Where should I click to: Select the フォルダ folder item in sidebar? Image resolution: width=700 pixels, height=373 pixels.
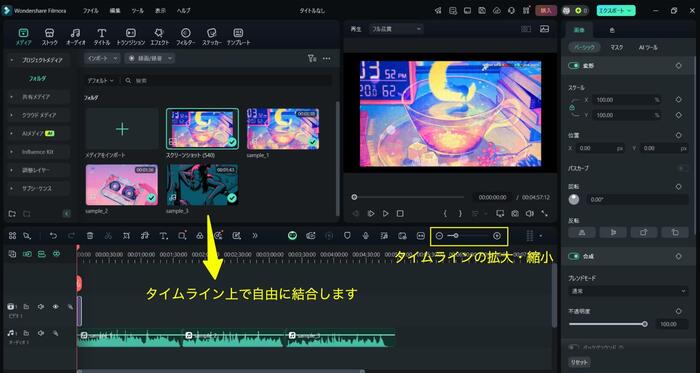pyautogui.click(x=38, y=79)
